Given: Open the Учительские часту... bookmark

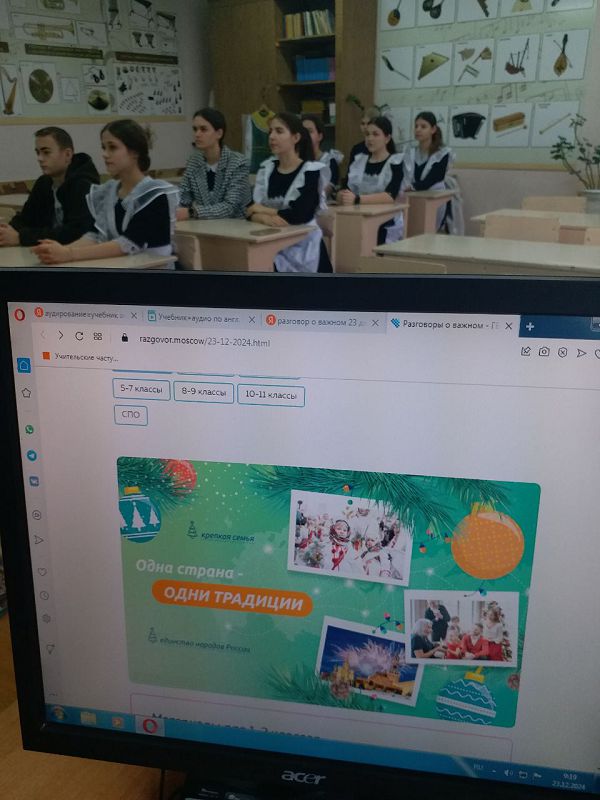Looking at the screenshot, I should [81, 357].
